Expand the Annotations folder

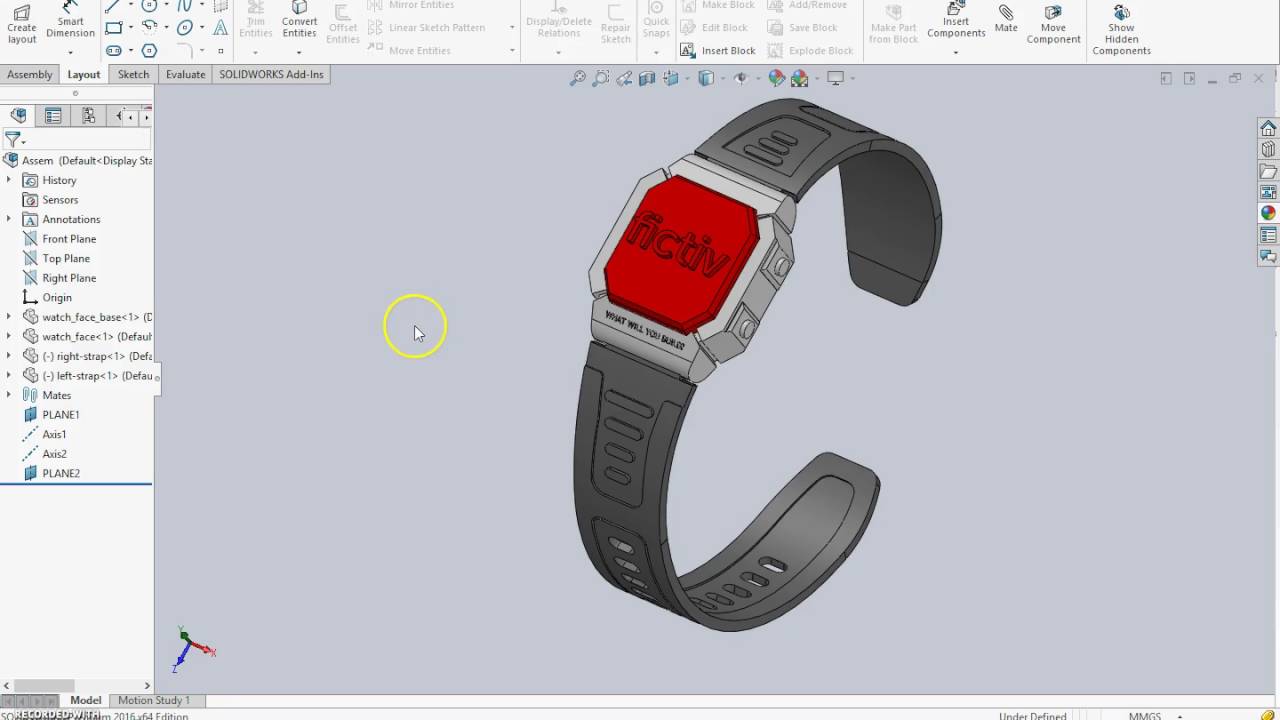[x=9, y=219]
